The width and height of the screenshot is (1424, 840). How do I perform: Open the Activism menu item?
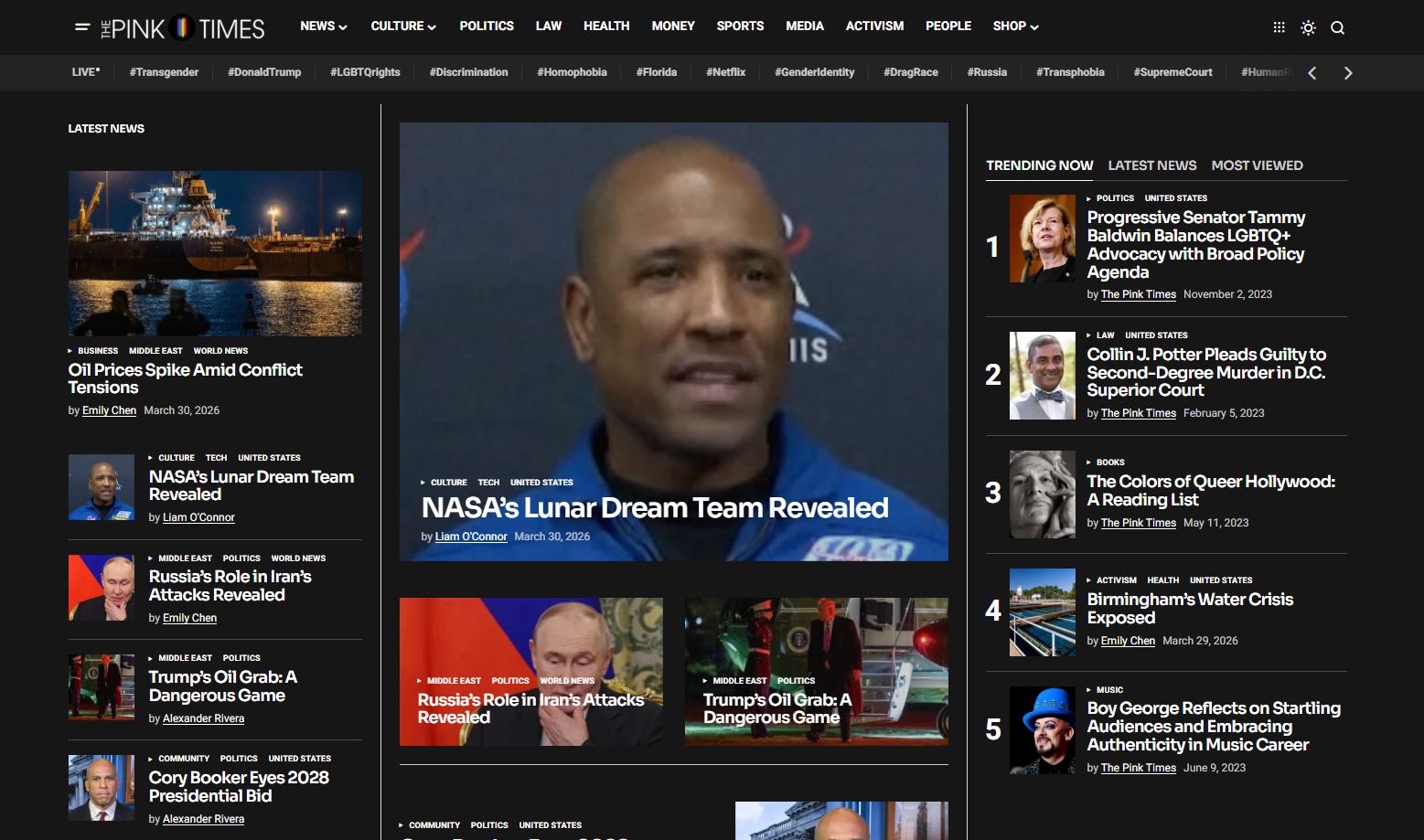pyautogui.click(x=874, y=27)
